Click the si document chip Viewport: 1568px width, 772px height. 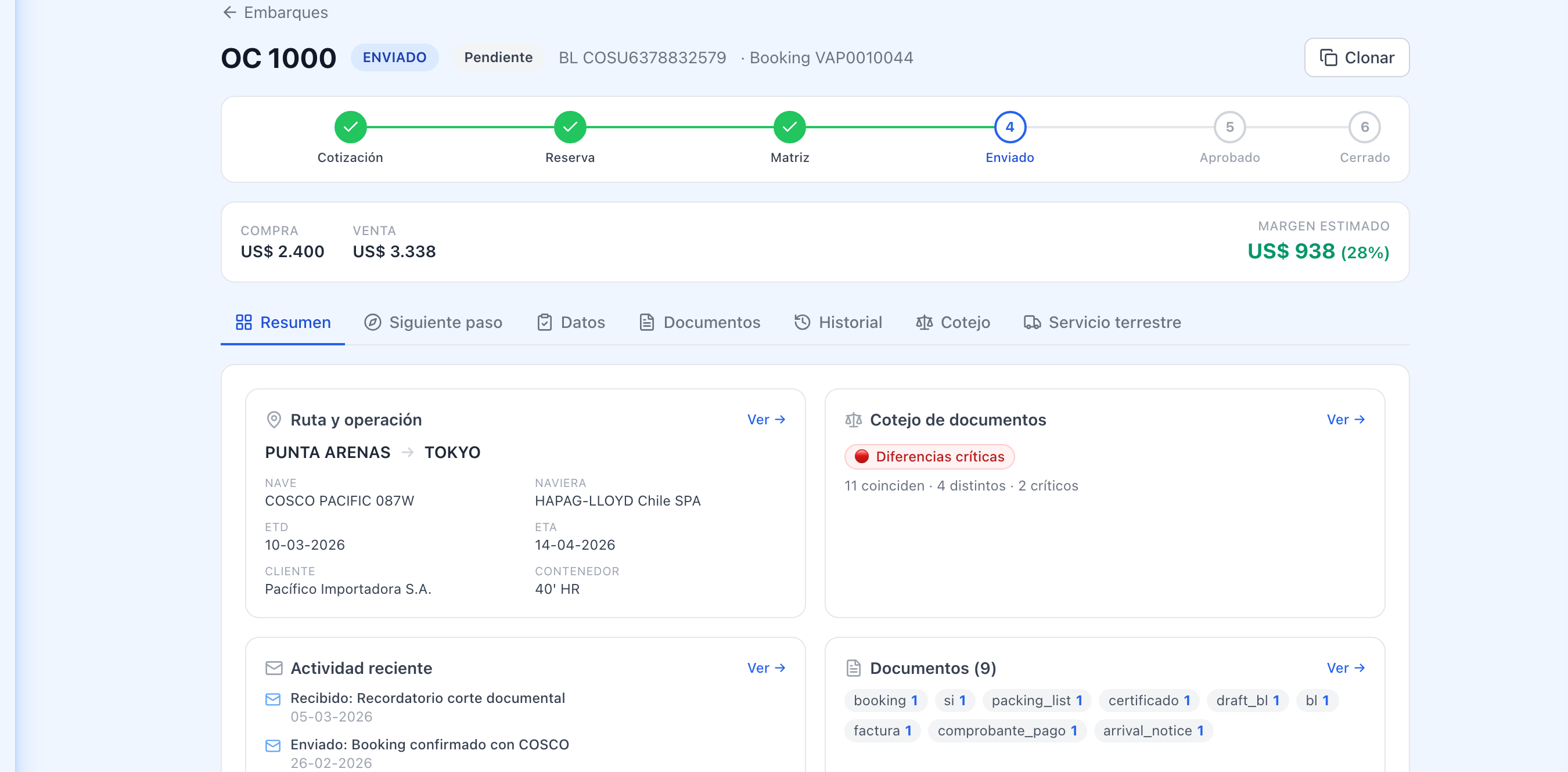point(954,701)
